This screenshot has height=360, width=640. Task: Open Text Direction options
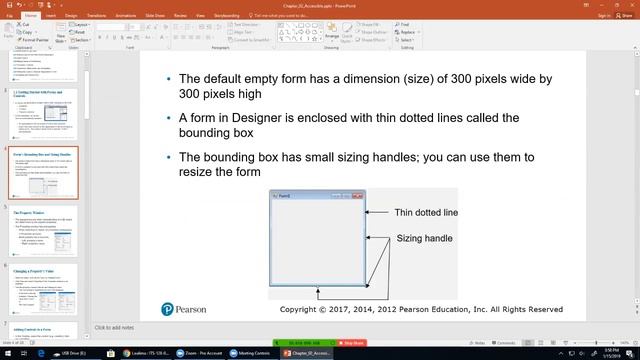pyautogui.click(x=244, y=24)
